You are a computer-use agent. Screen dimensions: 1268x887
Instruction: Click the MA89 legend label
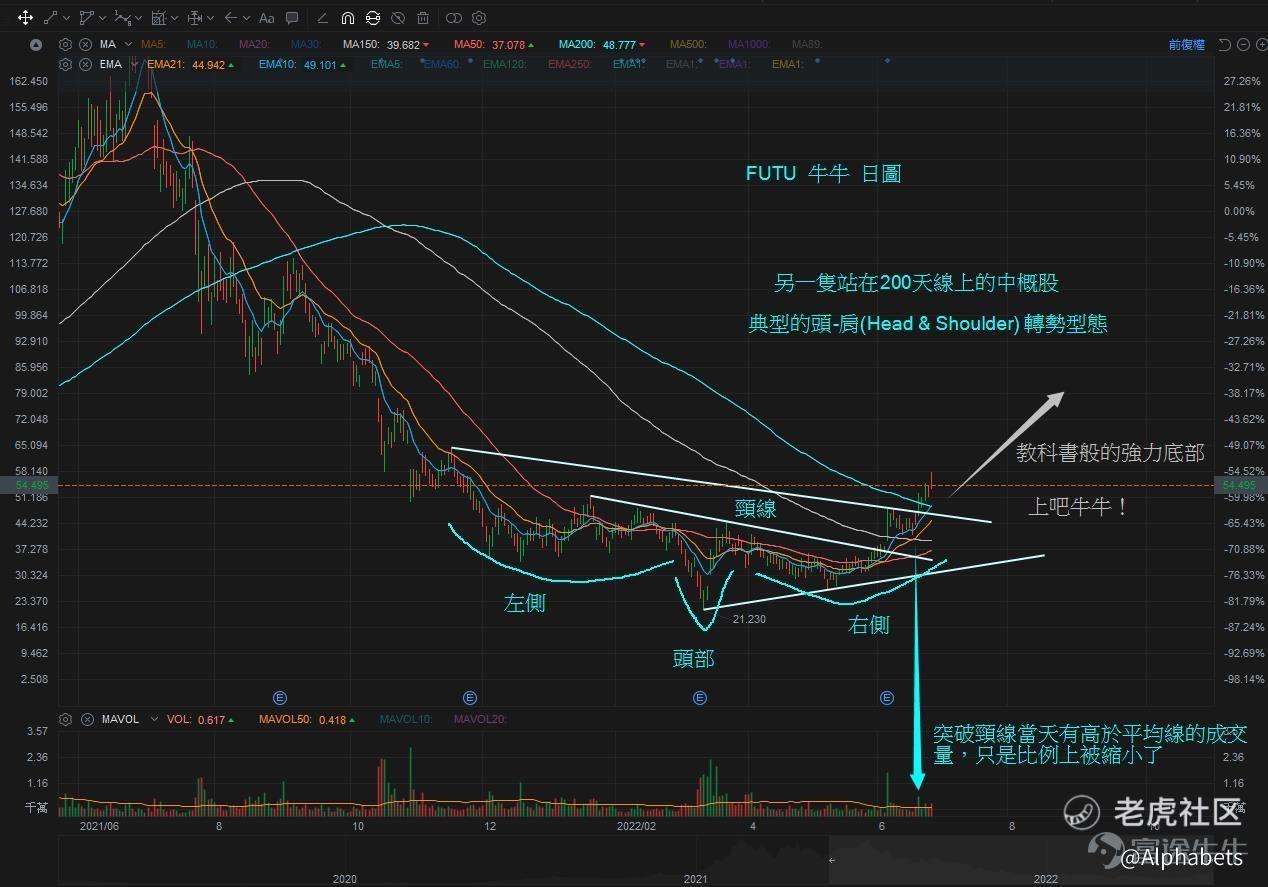pyautogui.click(x=807, y=44)
